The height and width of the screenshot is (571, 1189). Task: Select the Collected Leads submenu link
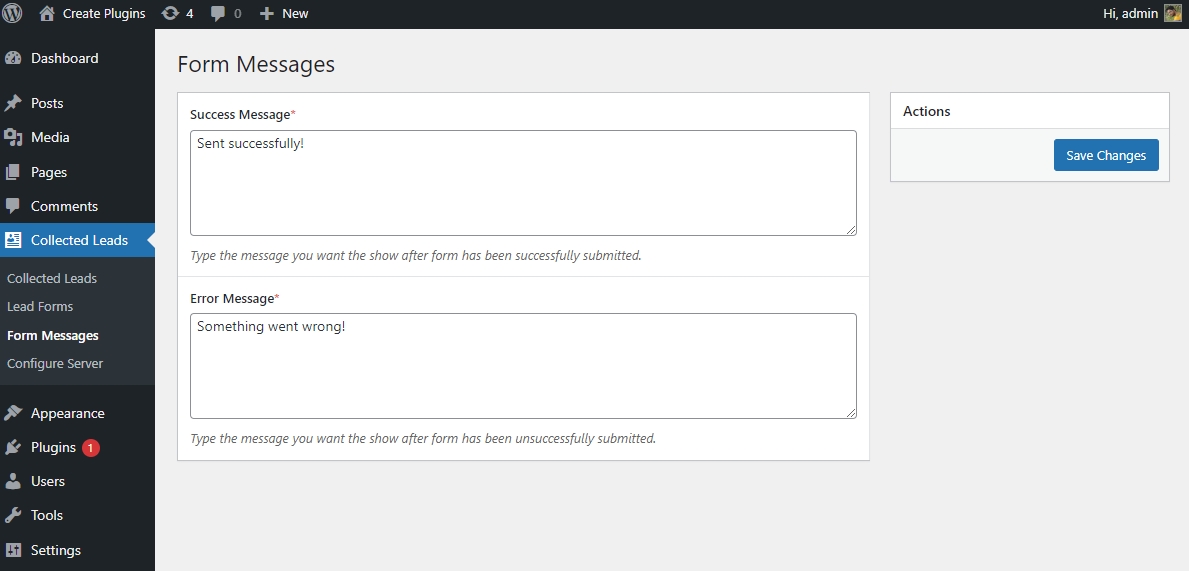(52, 278)
